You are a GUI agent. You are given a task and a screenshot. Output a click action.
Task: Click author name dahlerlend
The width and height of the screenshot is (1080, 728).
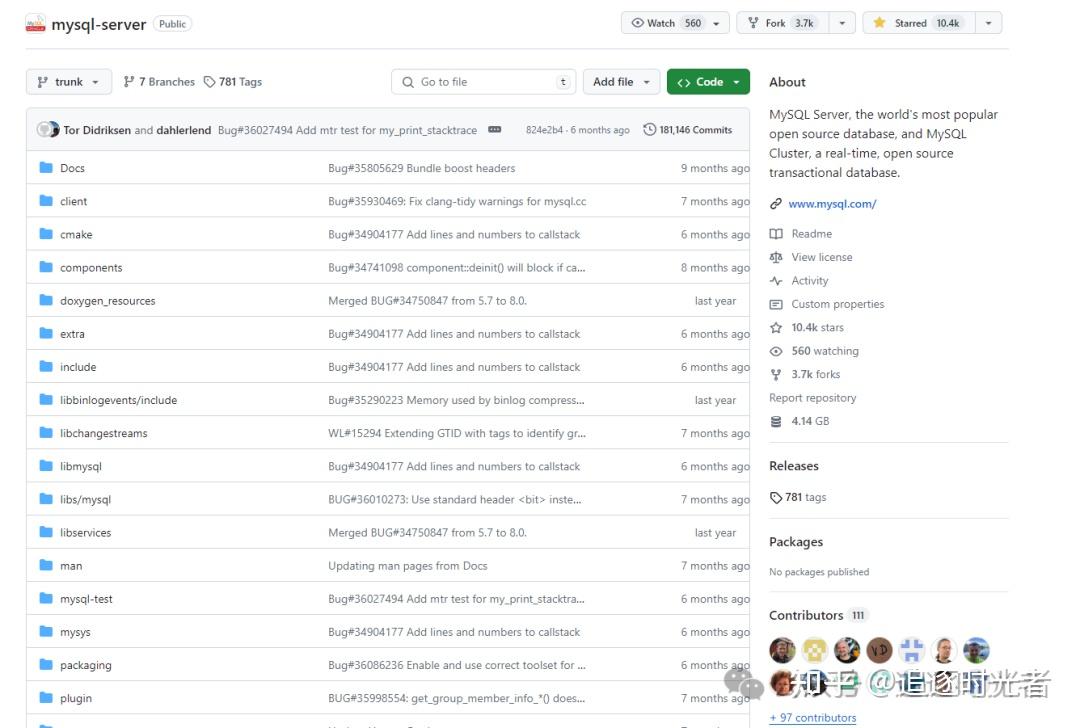click(x=183, y=130)
